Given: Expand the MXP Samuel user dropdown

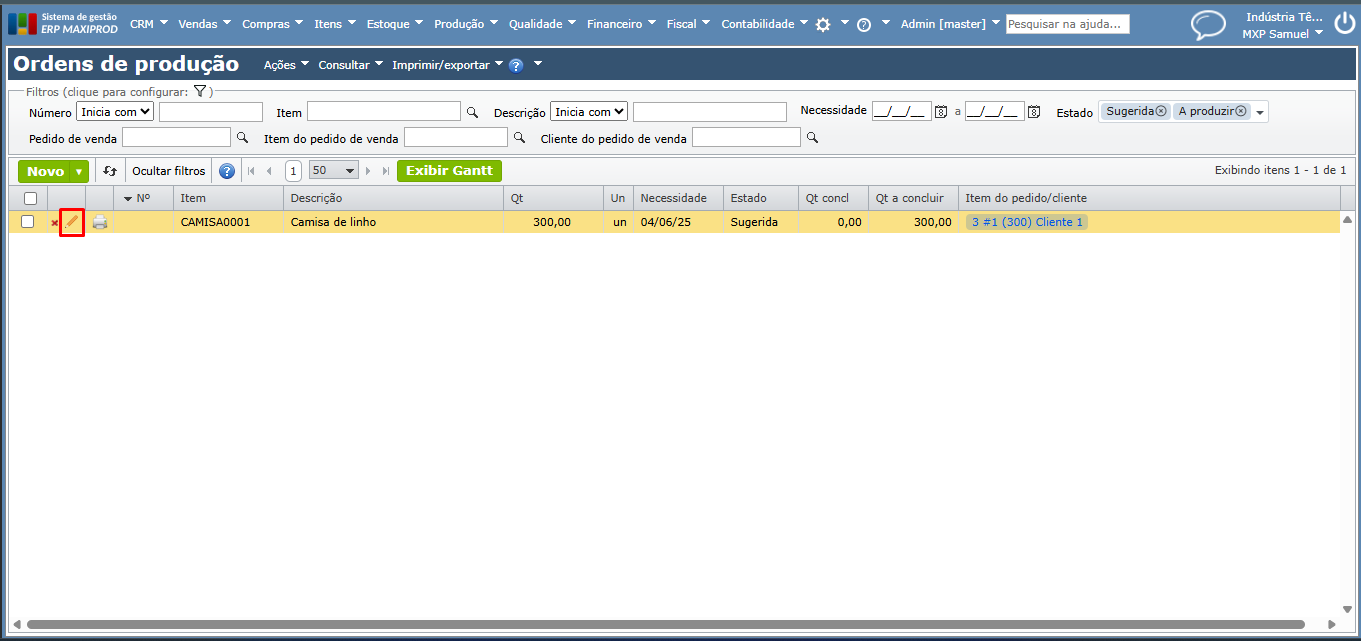Looking at the screenshot, I should click(1282, 34).
